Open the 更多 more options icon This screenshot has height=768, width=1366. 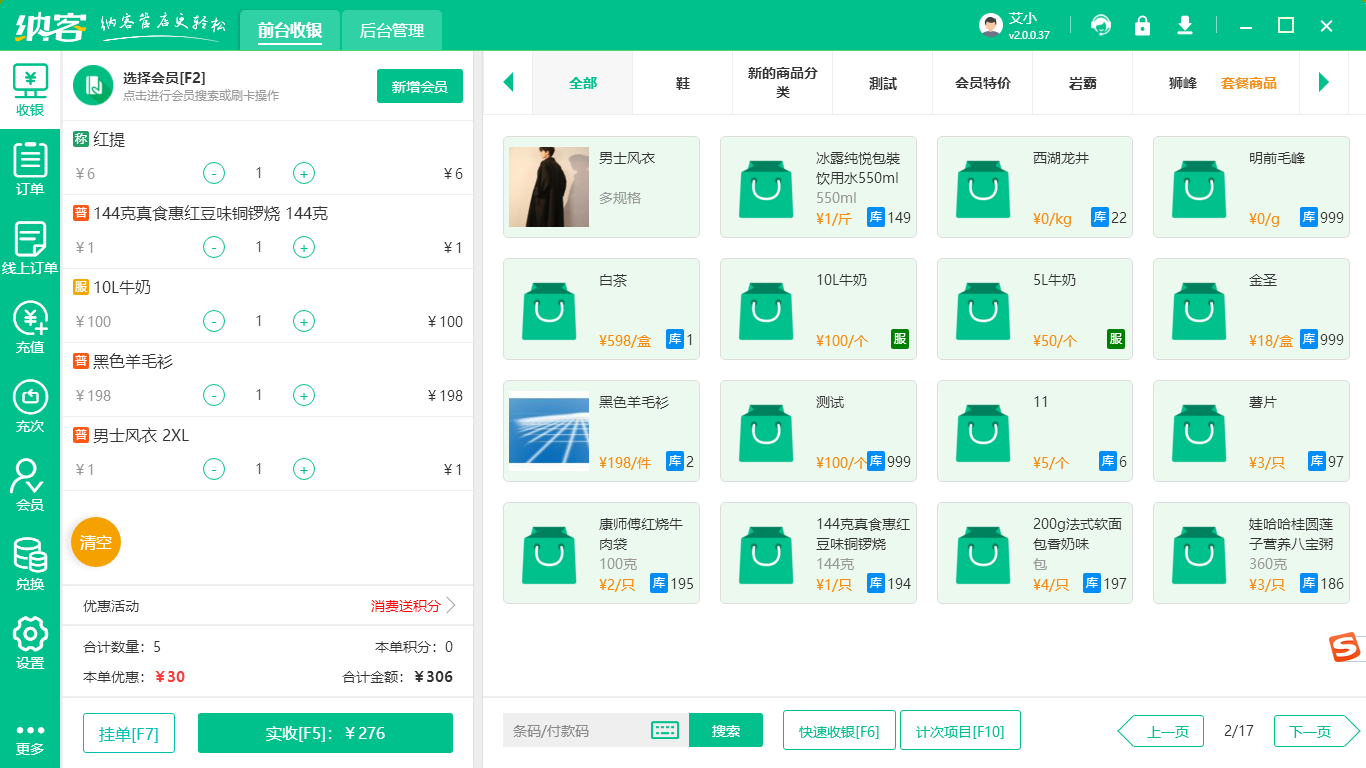(x=30, y=740)
